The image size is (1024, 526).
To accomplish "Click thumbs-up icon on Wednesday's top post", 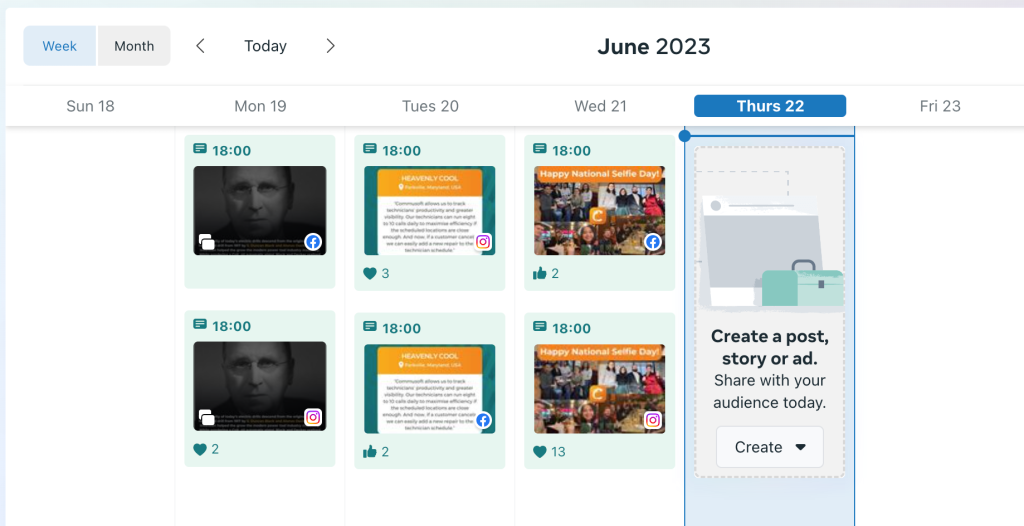I will [540, 274].
